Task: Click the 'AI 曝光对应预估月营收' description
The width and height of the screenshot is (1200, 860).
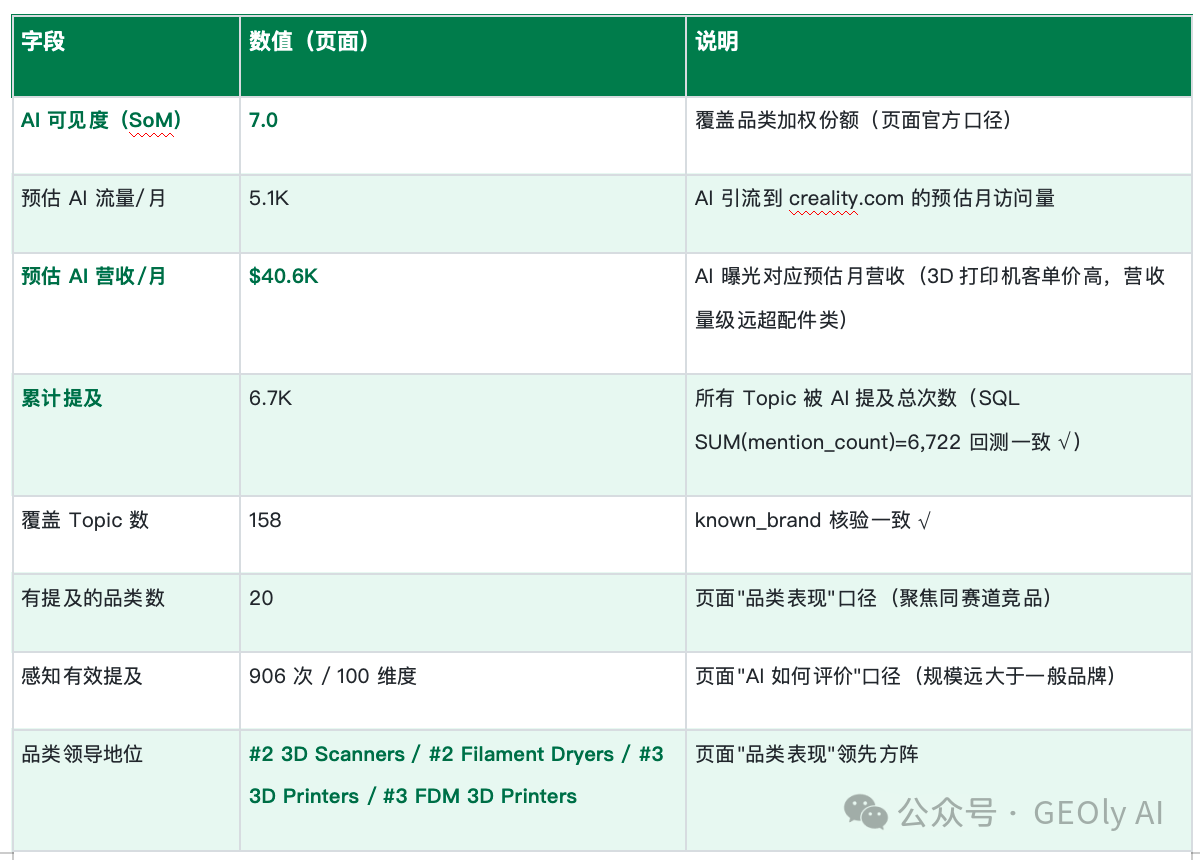Action: [930, 297]
